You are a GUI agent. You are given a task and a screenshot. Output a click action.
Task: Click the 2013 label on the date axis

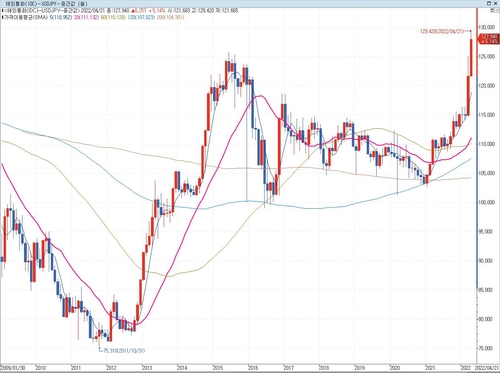(x=147, y=368)
